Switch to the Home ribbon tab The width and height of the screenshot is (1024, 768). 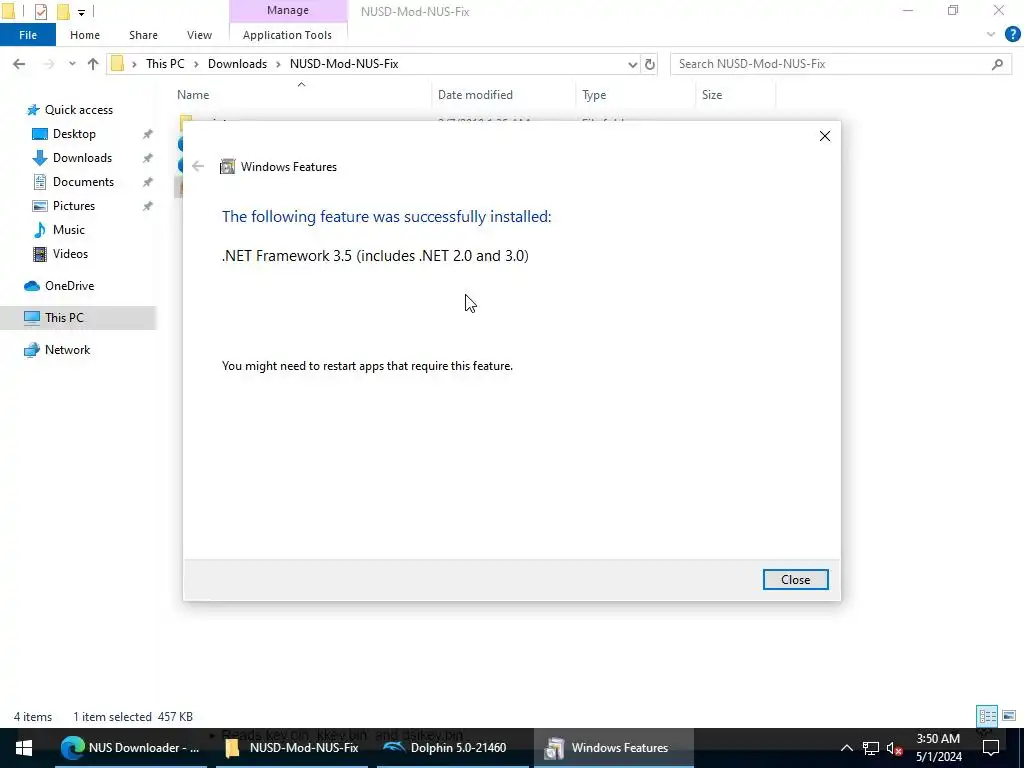point(85,35)
